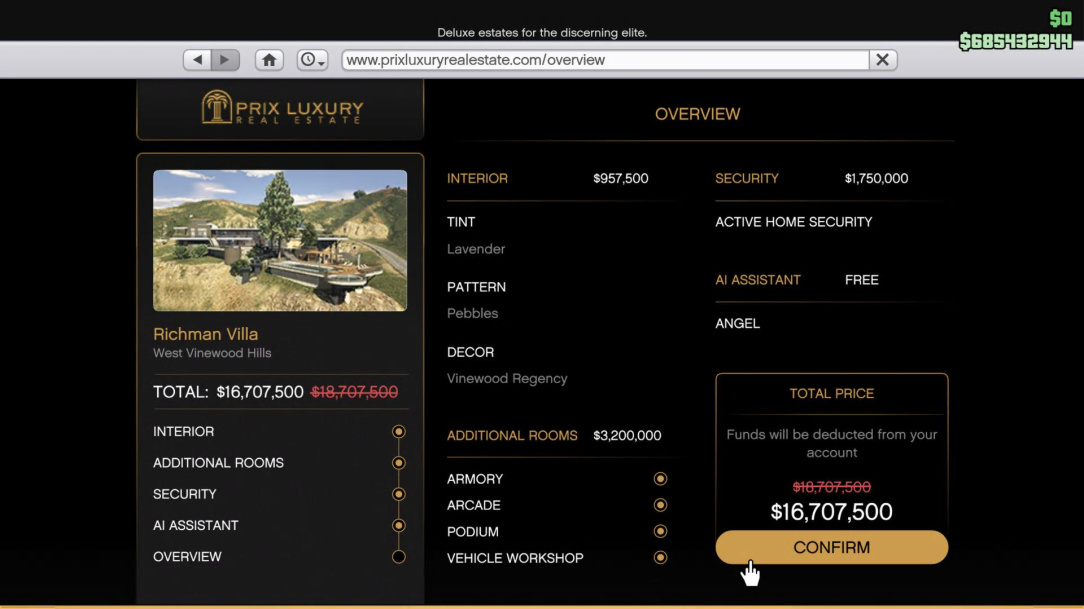
Task: Click the Prix Luxury Real Estate logo
Action: point(282,109)
